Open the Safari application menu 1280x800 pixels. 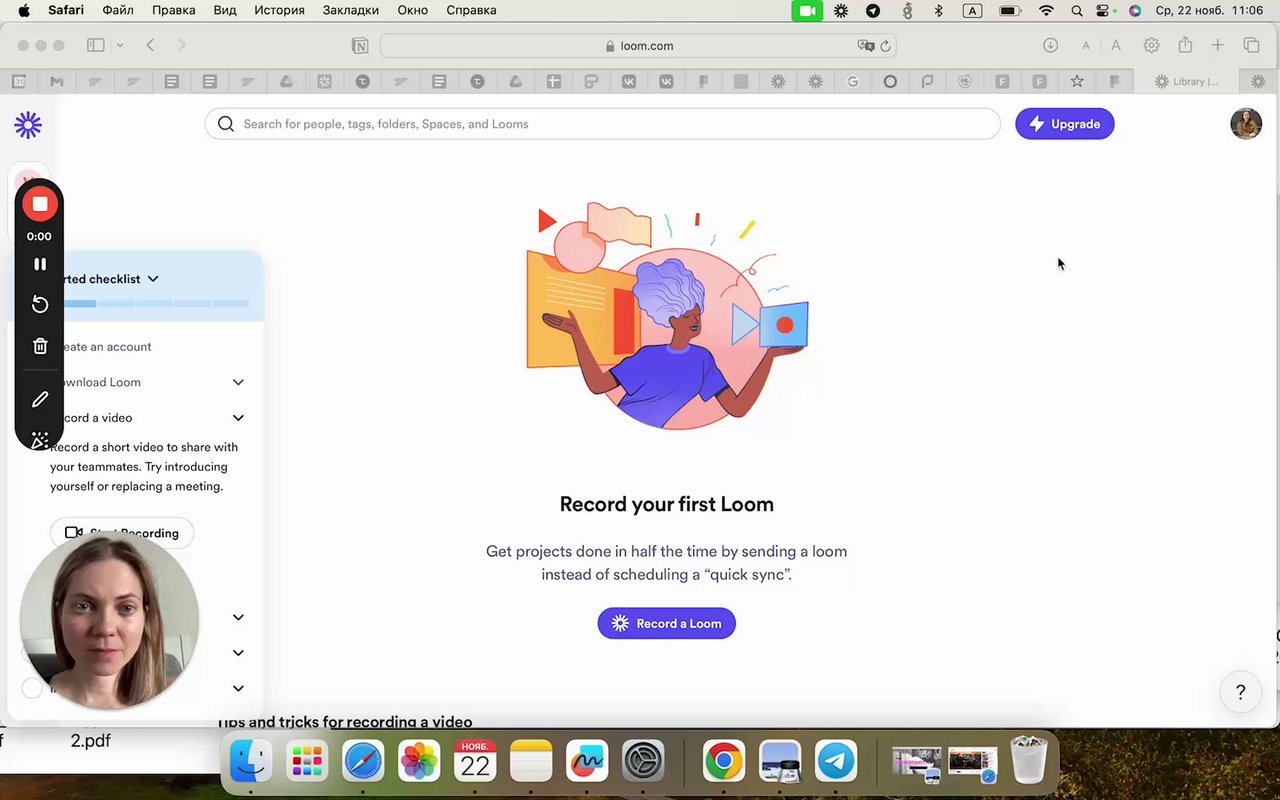pyautogui.click(x=66, y=10)
